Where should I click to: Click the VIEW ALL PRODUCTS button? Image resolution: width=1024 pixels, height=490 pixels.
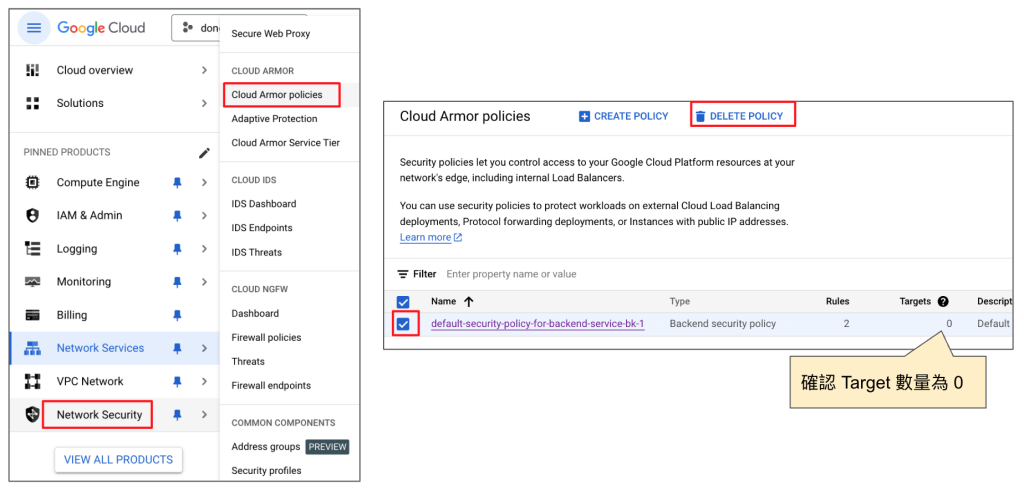click(118, 460)
